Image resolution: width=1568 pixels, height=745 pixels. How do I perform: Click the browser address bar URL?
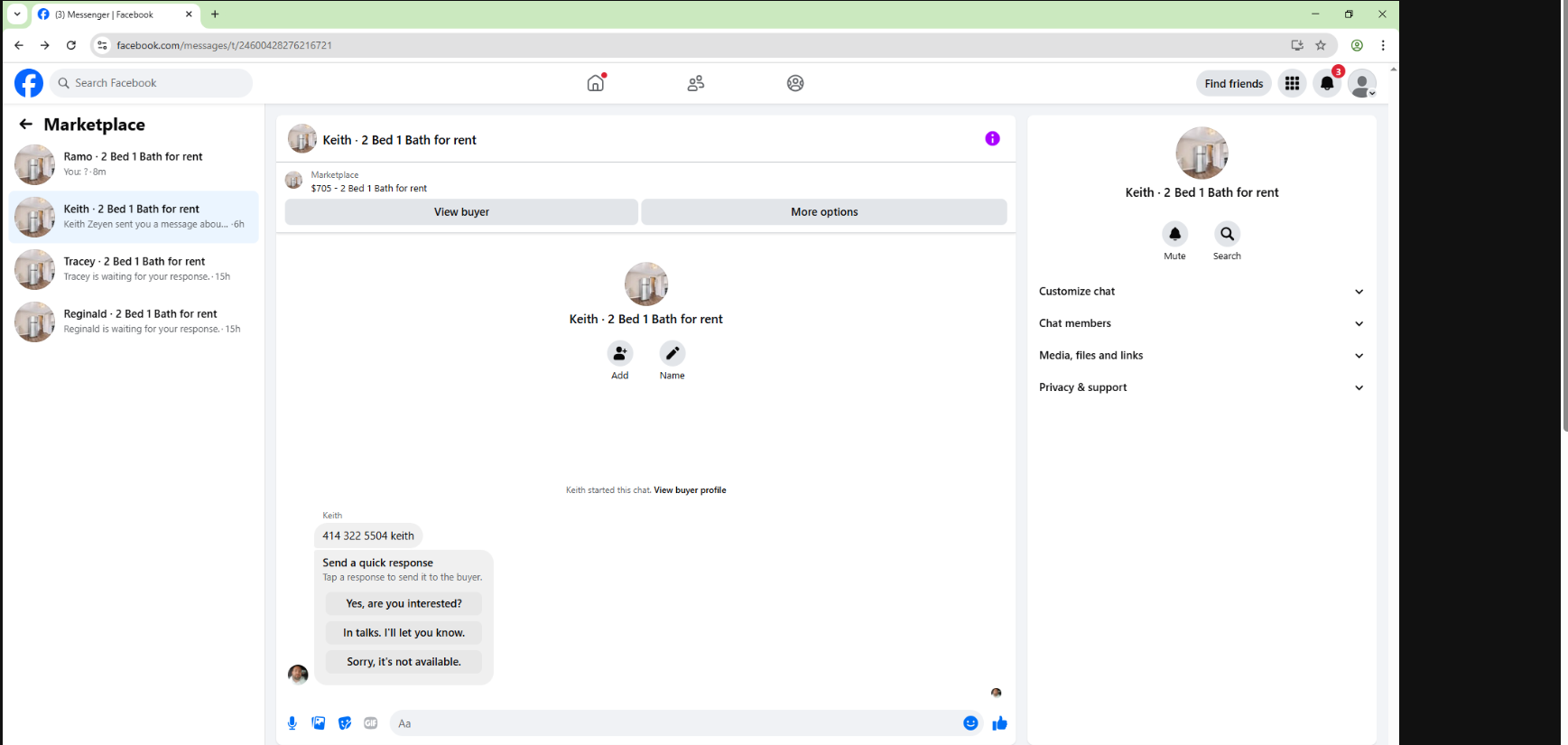(225, 45)
